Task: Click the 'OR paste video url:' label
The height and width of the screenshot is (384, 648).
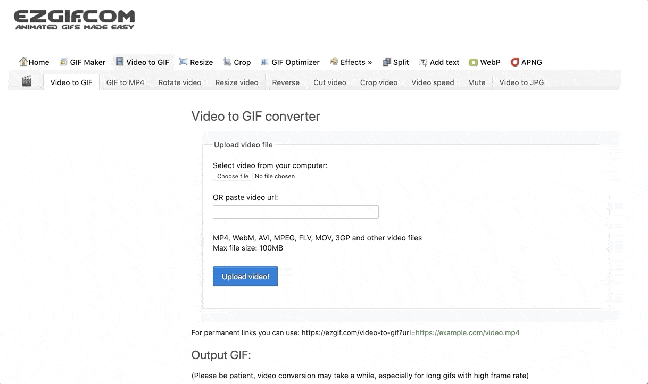Action: (x=245, y=198)
